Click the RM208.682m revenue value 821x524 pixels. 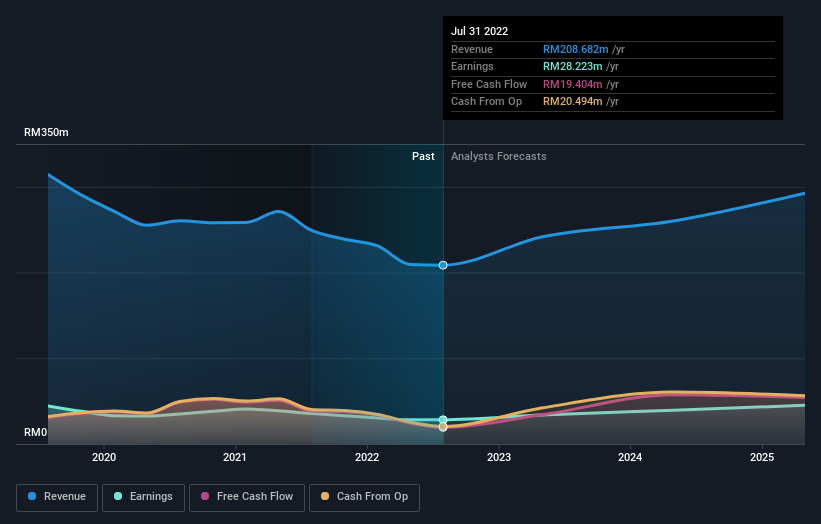coord(575,49)
